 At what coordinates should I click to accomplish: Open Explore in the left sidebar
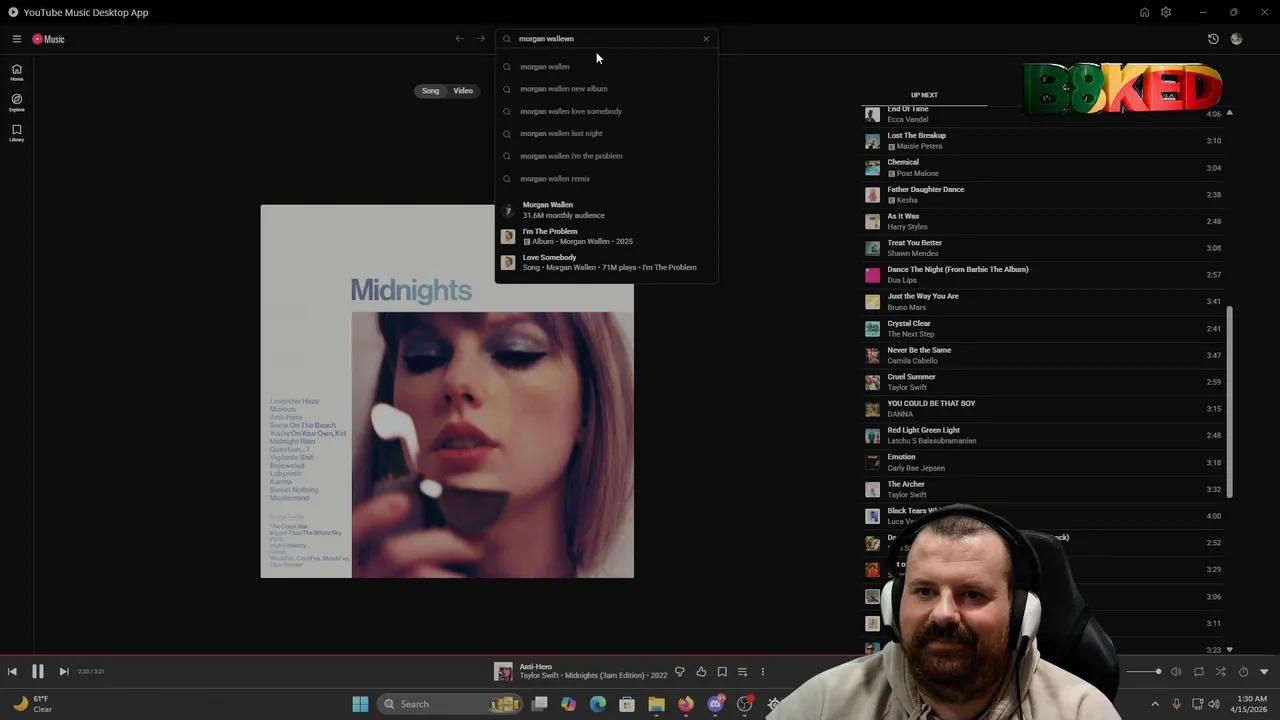pyautogui.click(x=17, y=103)
